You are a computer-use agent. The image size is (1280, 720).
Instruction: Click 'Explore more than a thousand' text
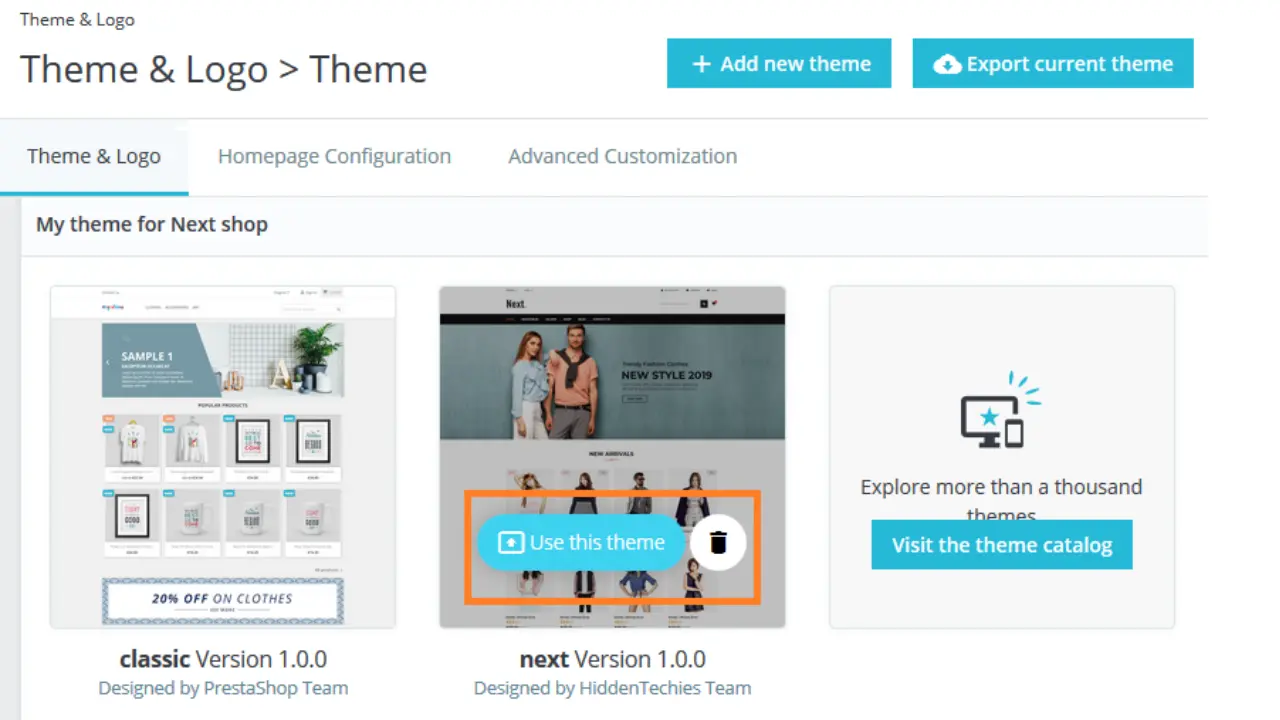pyautogui.click(x=1001, y=487)
